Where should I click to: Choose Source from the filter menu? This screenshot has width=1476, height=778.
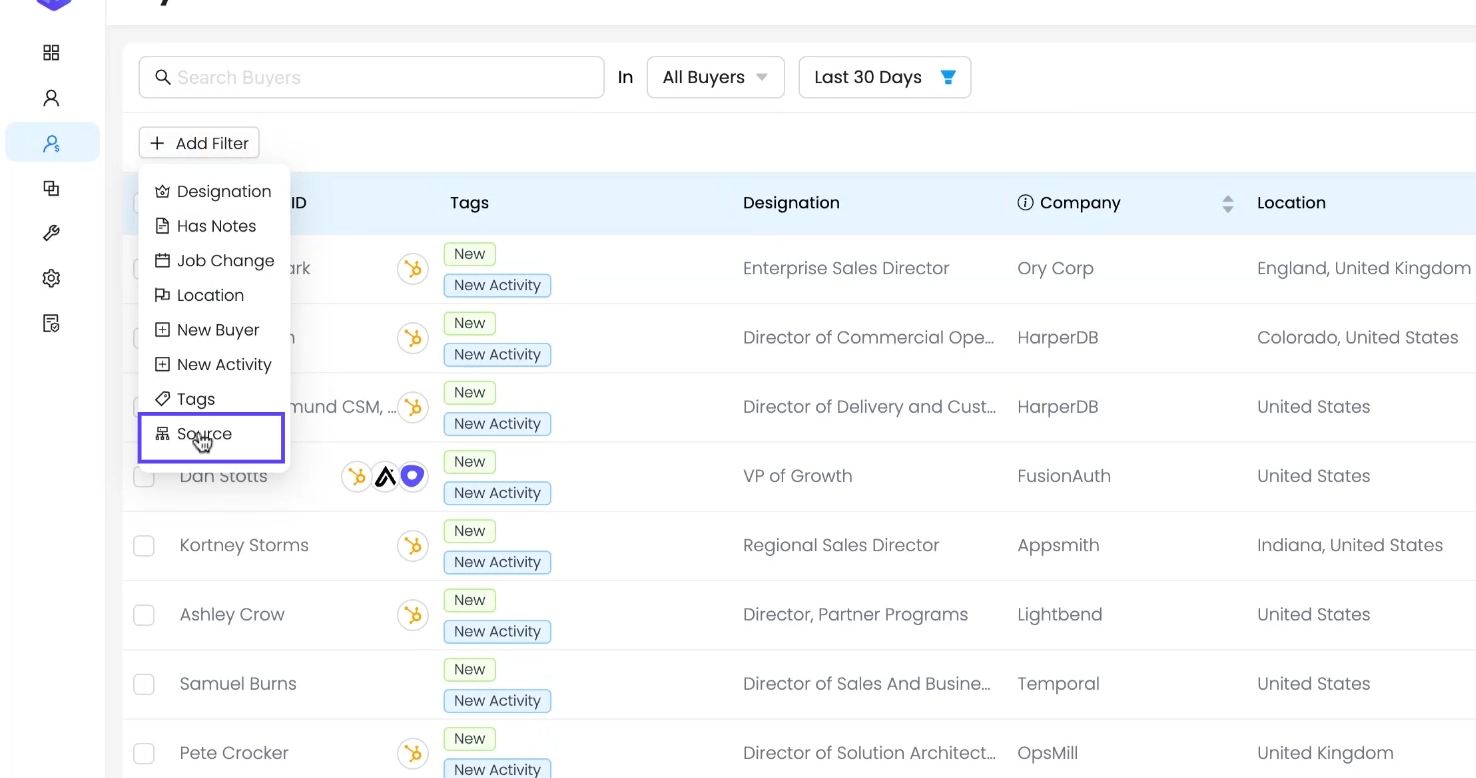click(x=204, y=434)
